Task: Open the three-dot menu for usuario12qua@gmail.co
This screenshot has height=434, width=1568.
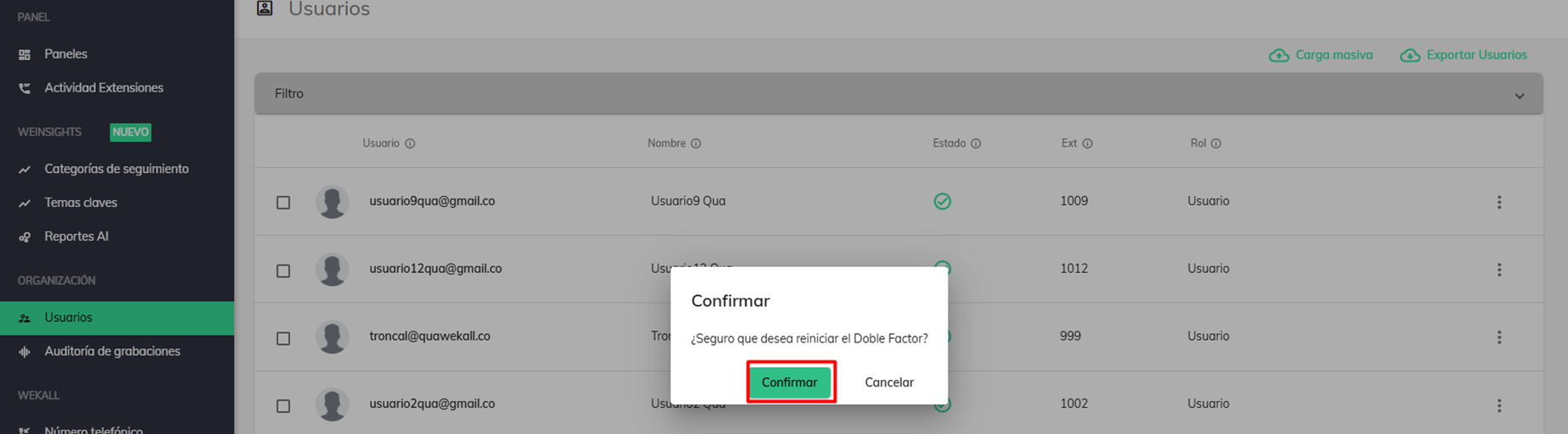Action: pyautogui.click(x=1499, y=270)
